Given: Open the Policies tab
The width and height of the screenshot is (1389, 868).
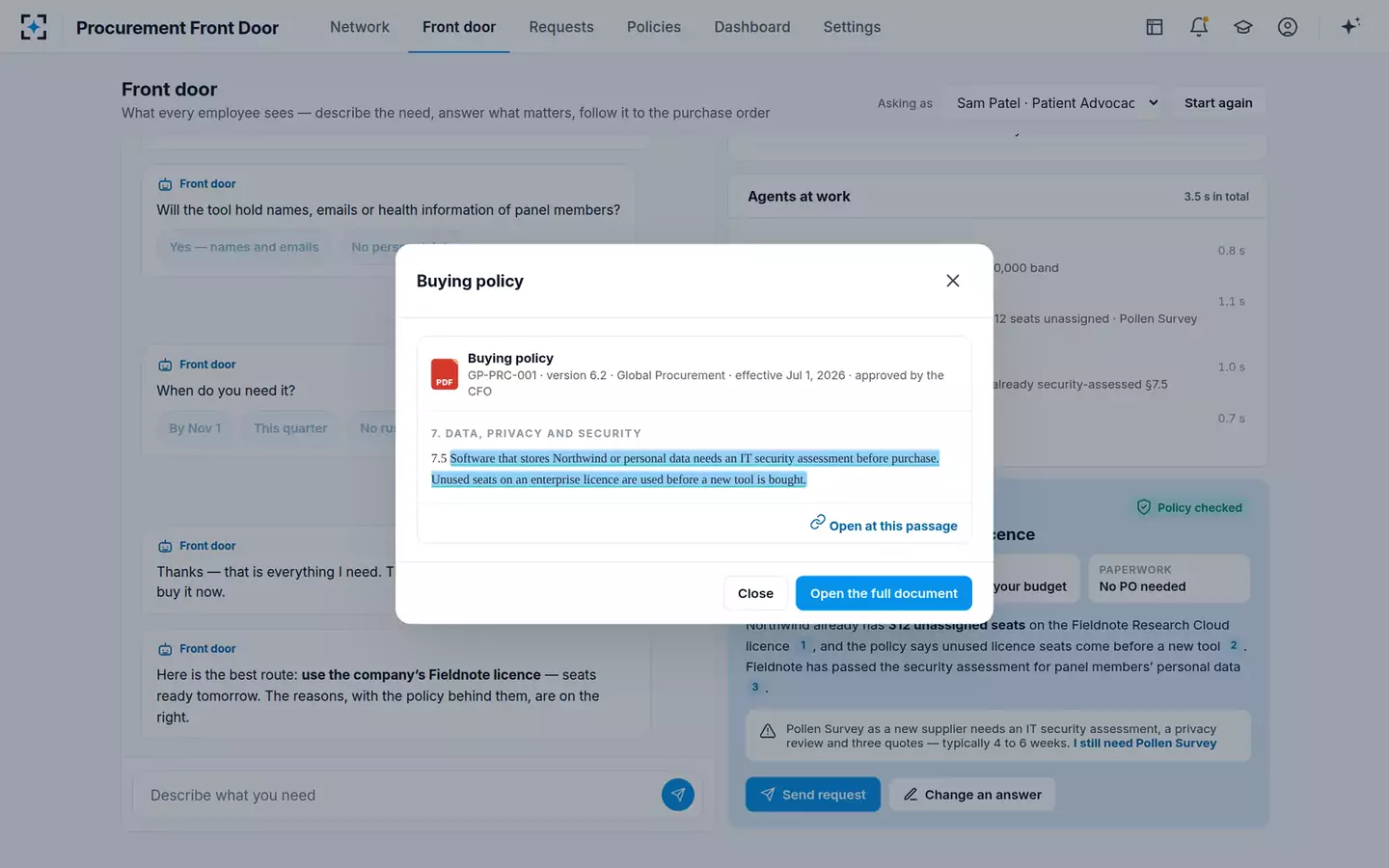Looking at the screenshot, I should (654, 27).
